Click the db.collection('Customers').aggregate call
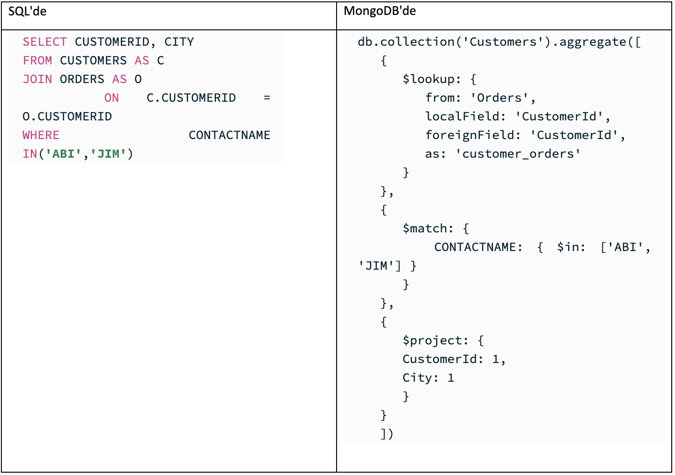 (x=499, y=42)
